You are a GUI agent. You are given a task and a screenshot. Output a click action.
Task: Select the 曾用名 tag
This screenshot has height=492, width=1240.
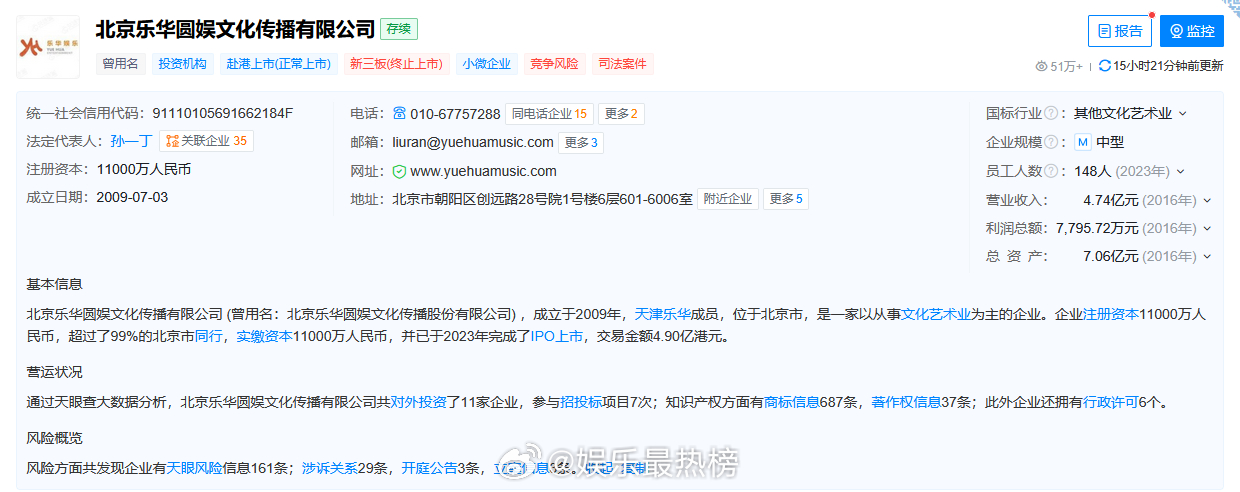click(x=122, y=64)
